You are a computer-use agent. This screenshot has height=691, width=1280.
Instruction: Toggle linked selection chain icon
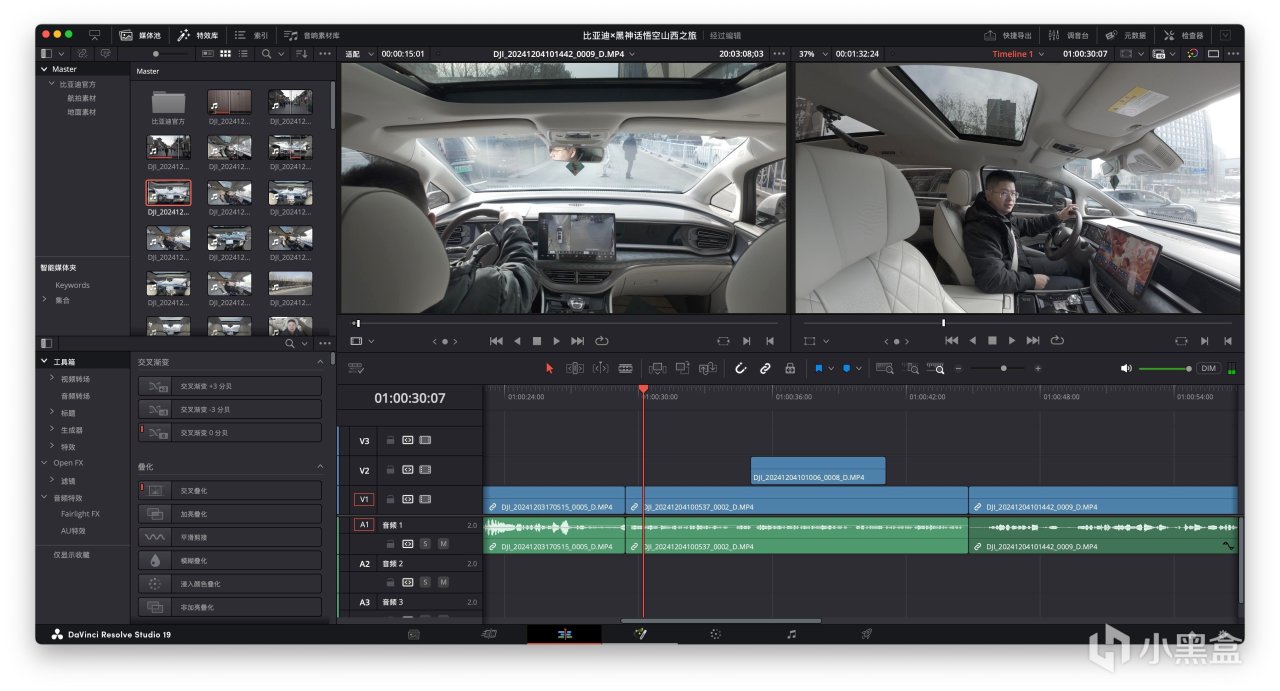pos(765,368)
